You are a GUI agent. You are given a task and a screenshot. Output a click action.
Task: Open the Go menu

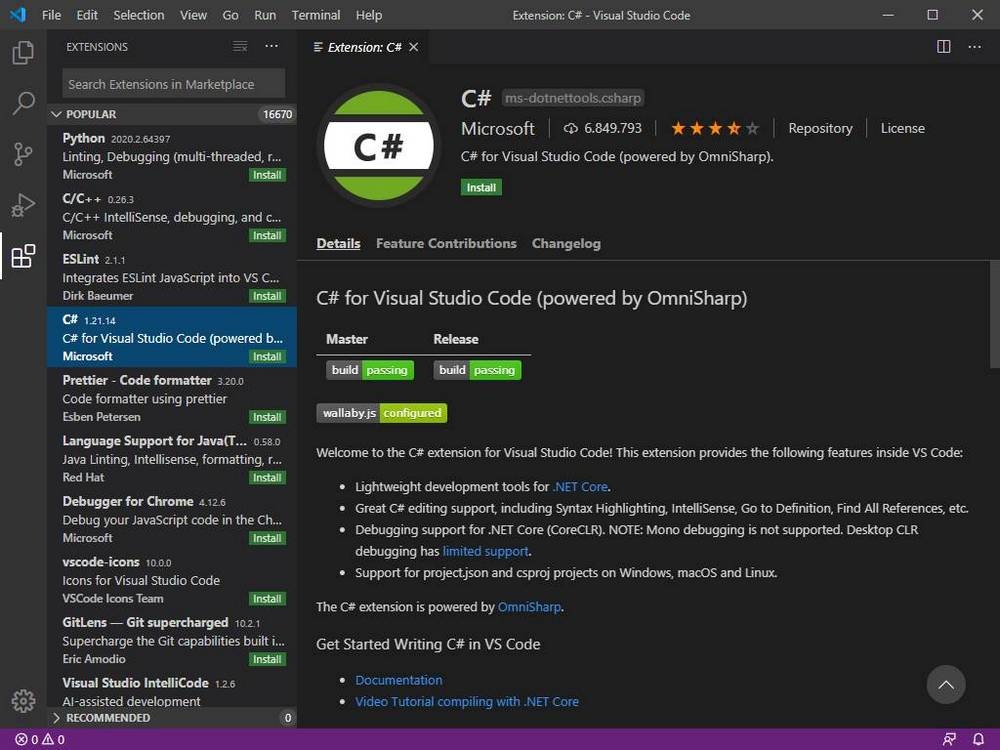(230, 15)
